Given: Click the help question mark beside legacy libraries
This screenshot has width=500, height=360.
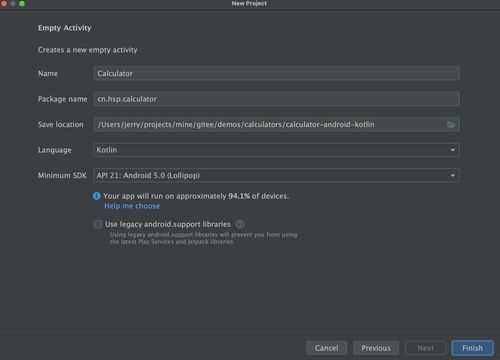Looking at the screenshot, I should pyautogui.click(x=240, y=224).
